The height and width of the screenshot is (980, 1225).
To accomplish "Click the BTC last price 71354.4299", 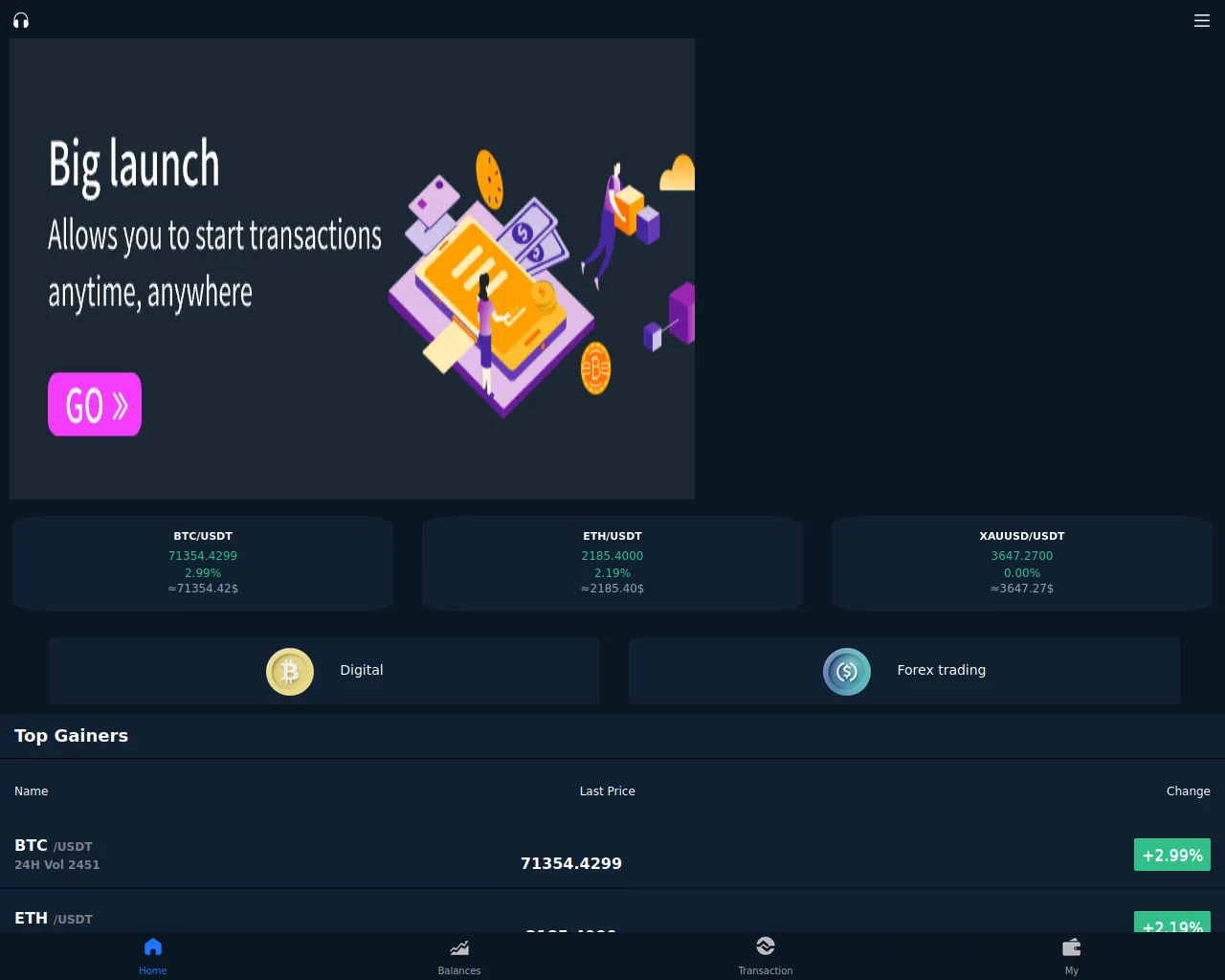I will tap(571, 863).
